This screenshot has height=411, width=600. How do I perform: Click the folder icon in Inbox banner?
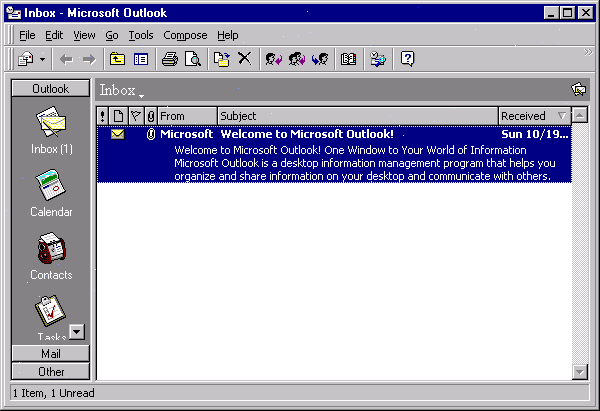578,90
